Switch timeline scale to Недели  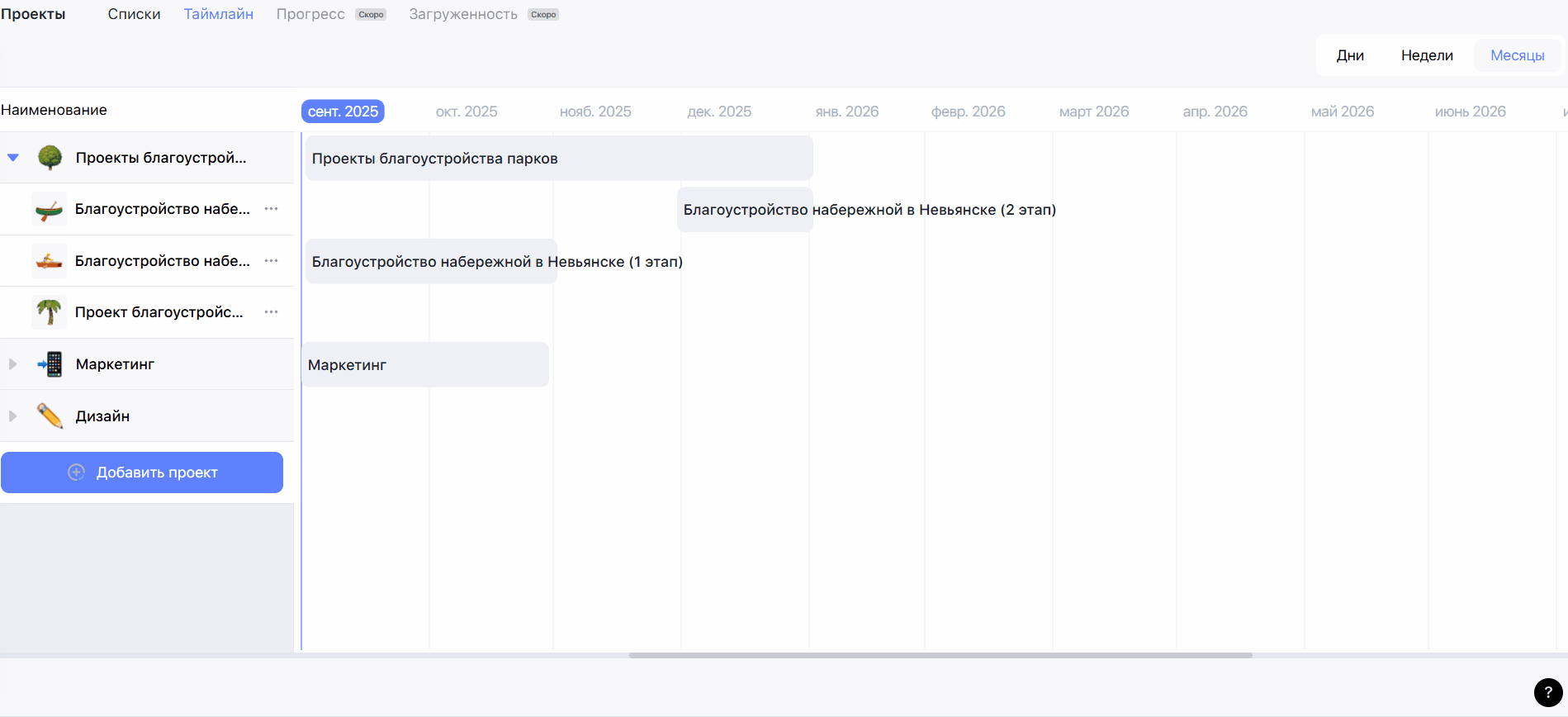[x=1427, y=55]
